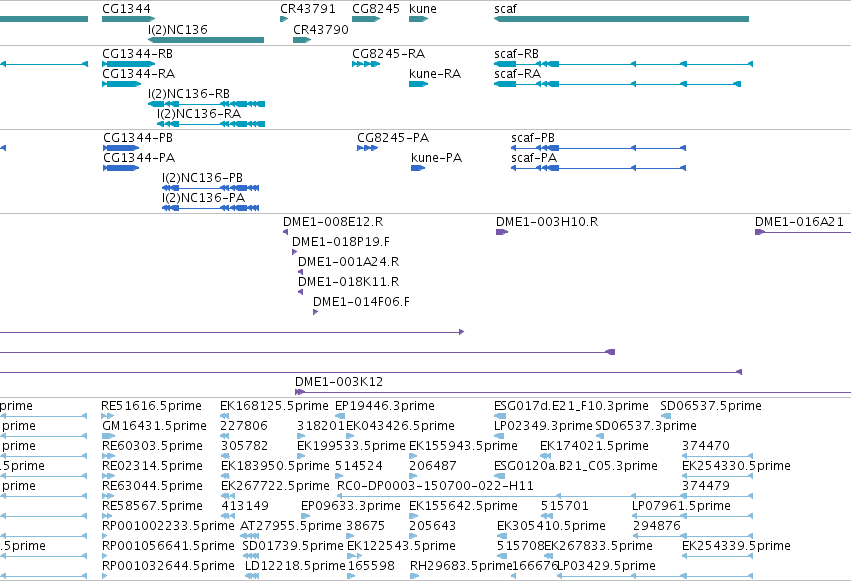The height and width of the screenshot is (581, 851).
Task: Select the LP07961.5prime EST
Action: click(693, 516)
